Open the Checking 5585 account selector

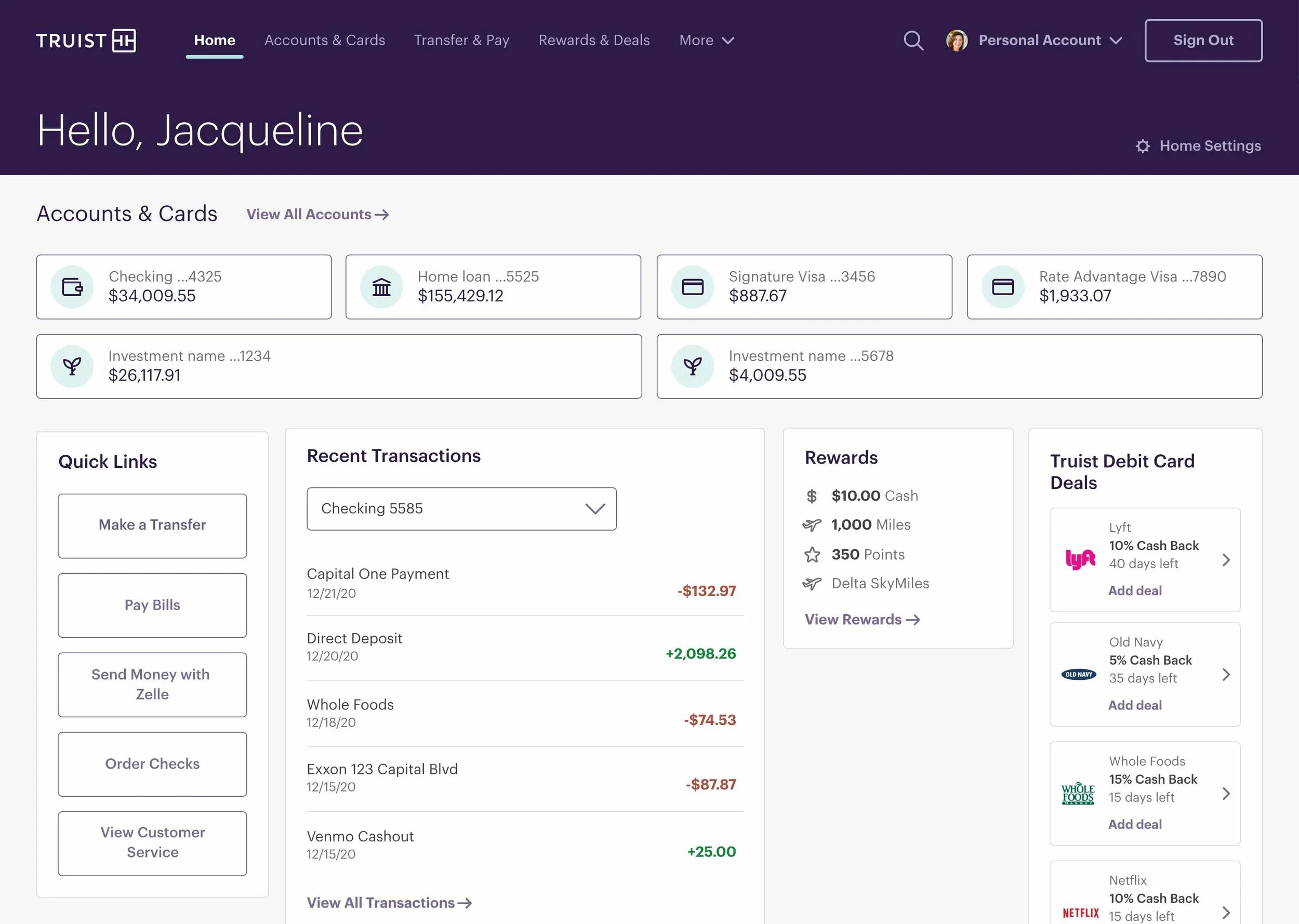[461, 509]
